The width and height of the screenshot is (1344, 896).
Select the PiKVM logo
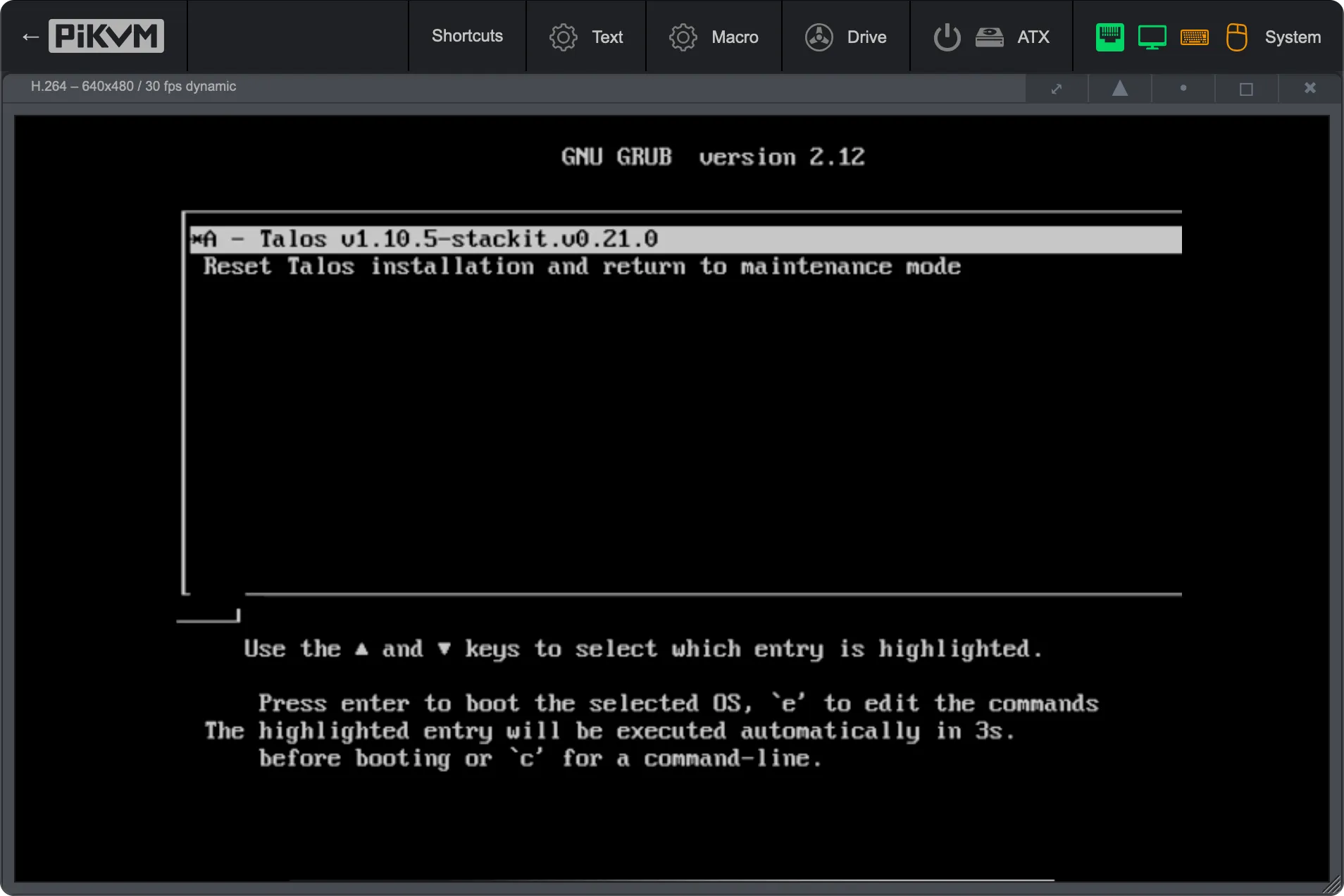pos(106,35)
